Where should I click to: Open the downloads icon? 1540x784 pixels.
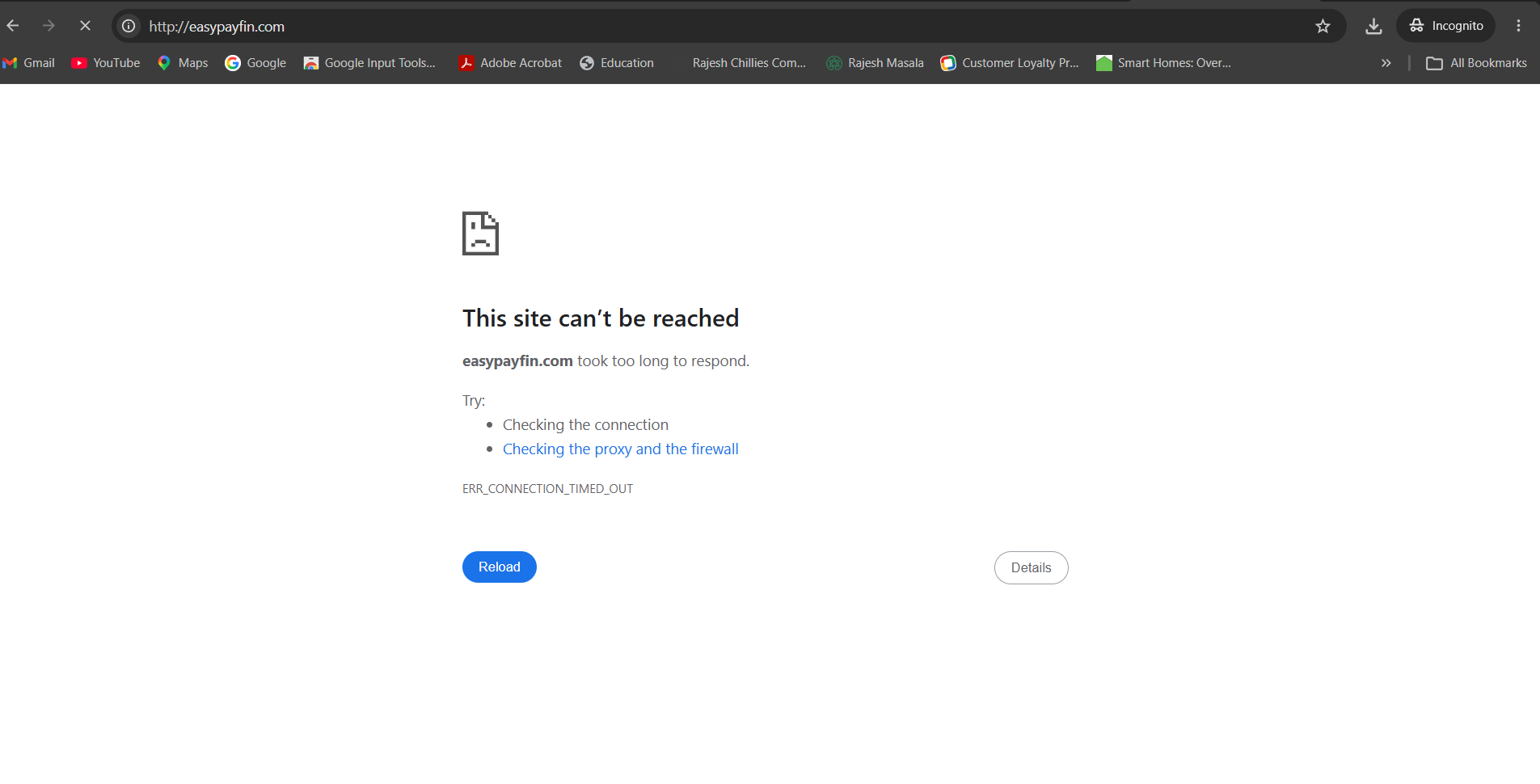1373,26
